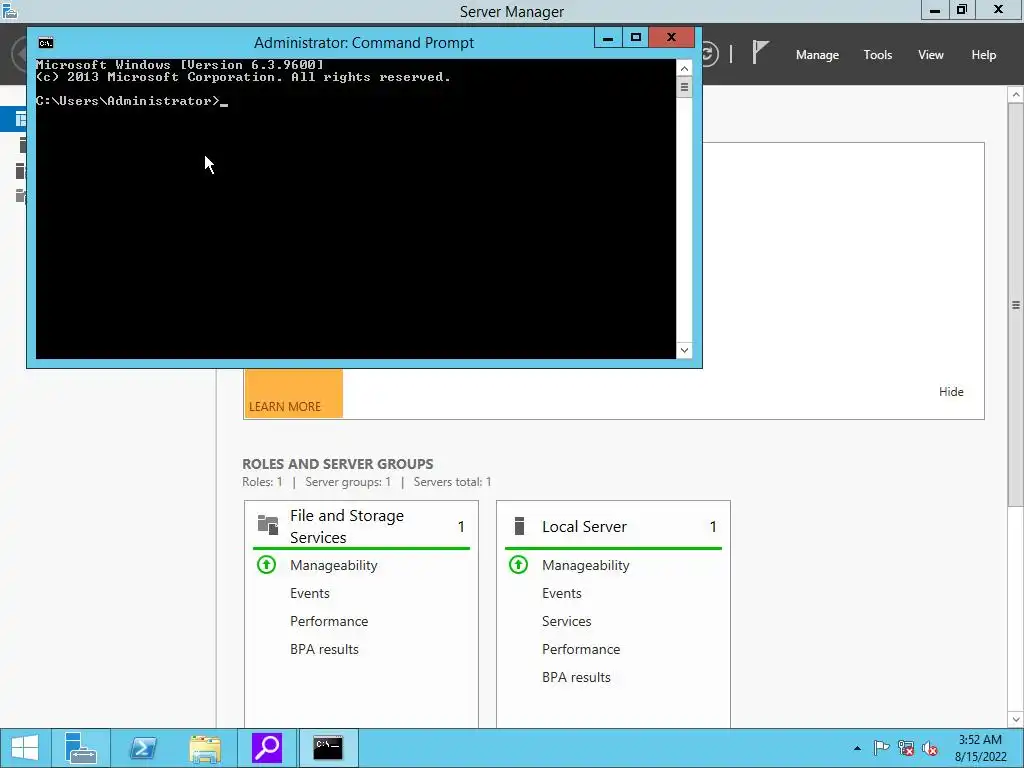
Task: Select the Command Prompt taskbar button
Action: tap(328, 748)
